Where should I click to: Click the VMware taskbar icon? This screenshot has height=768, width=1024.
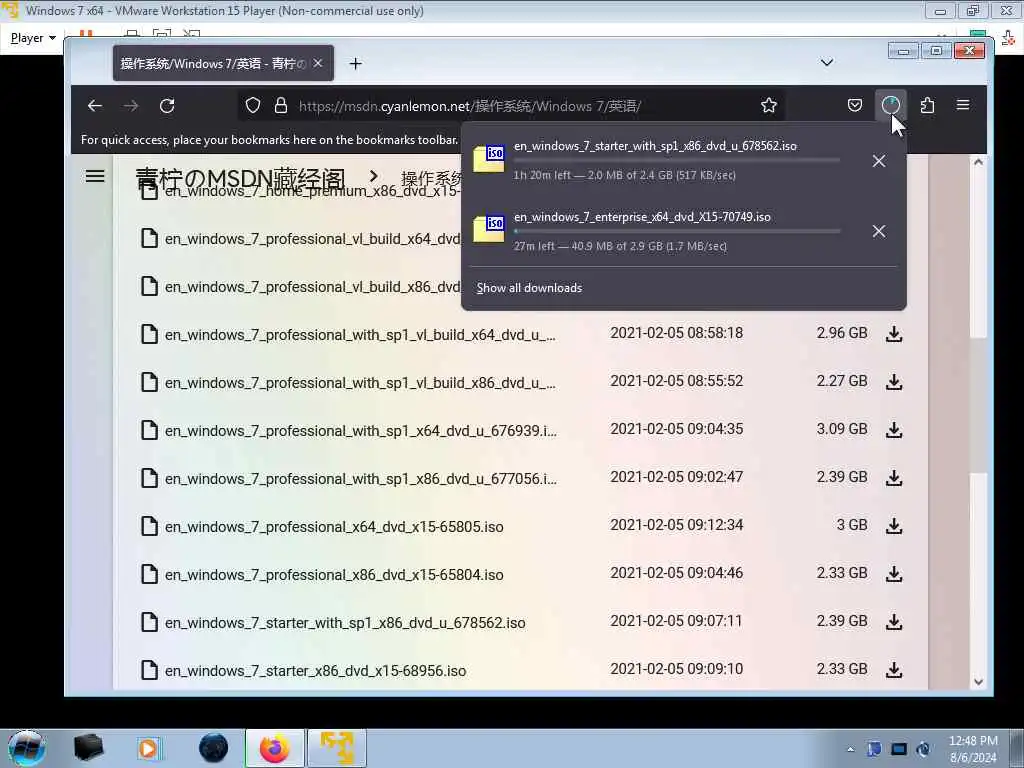tap(337, 748)
